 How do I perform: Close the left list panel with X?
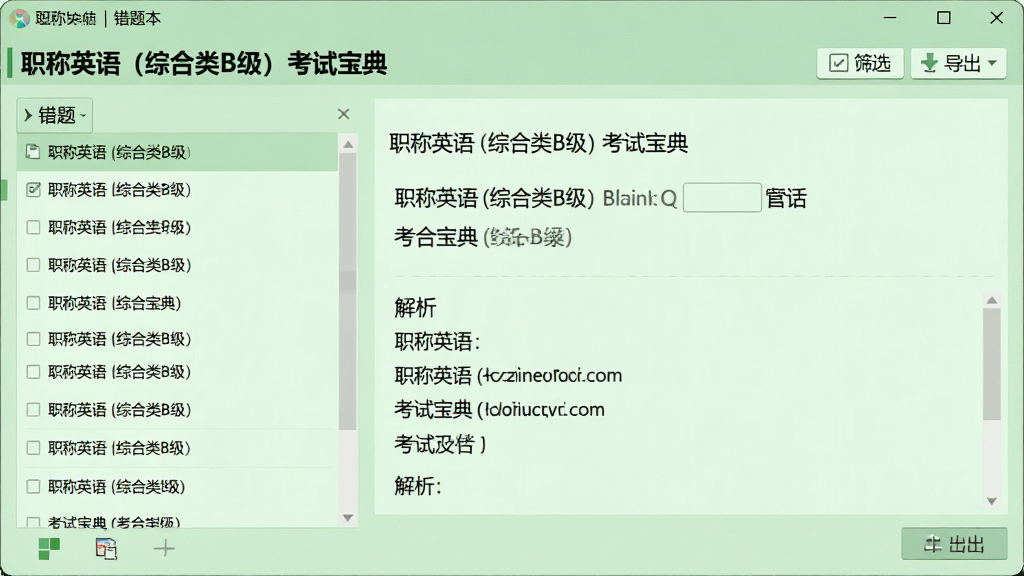(x=344, y=114)
